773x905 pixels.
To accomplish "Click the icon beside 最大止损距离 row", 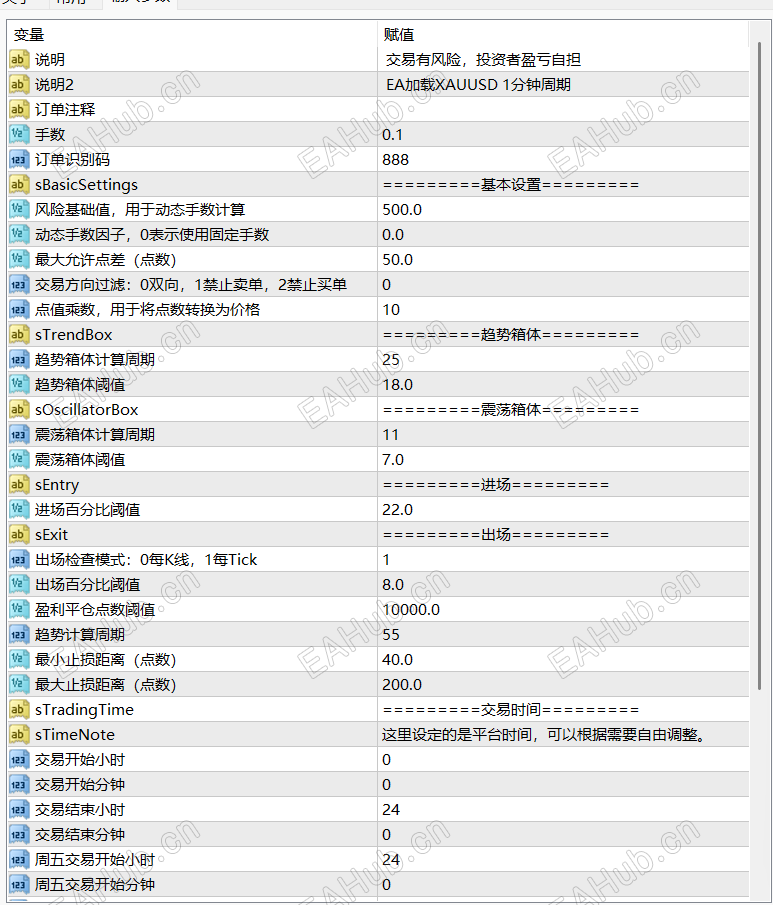I will point(18,685).
